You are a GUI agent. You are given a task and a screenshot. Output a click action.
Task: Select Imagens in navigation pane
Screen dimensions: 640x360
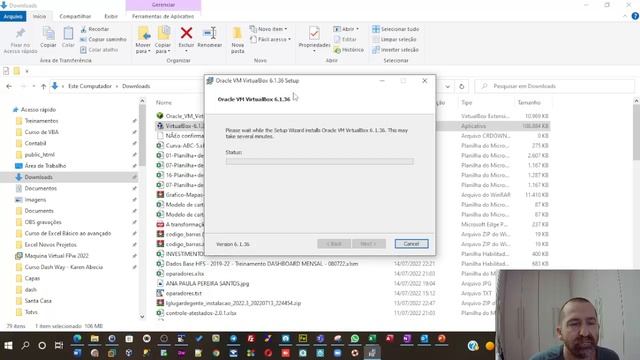[35, 200]
